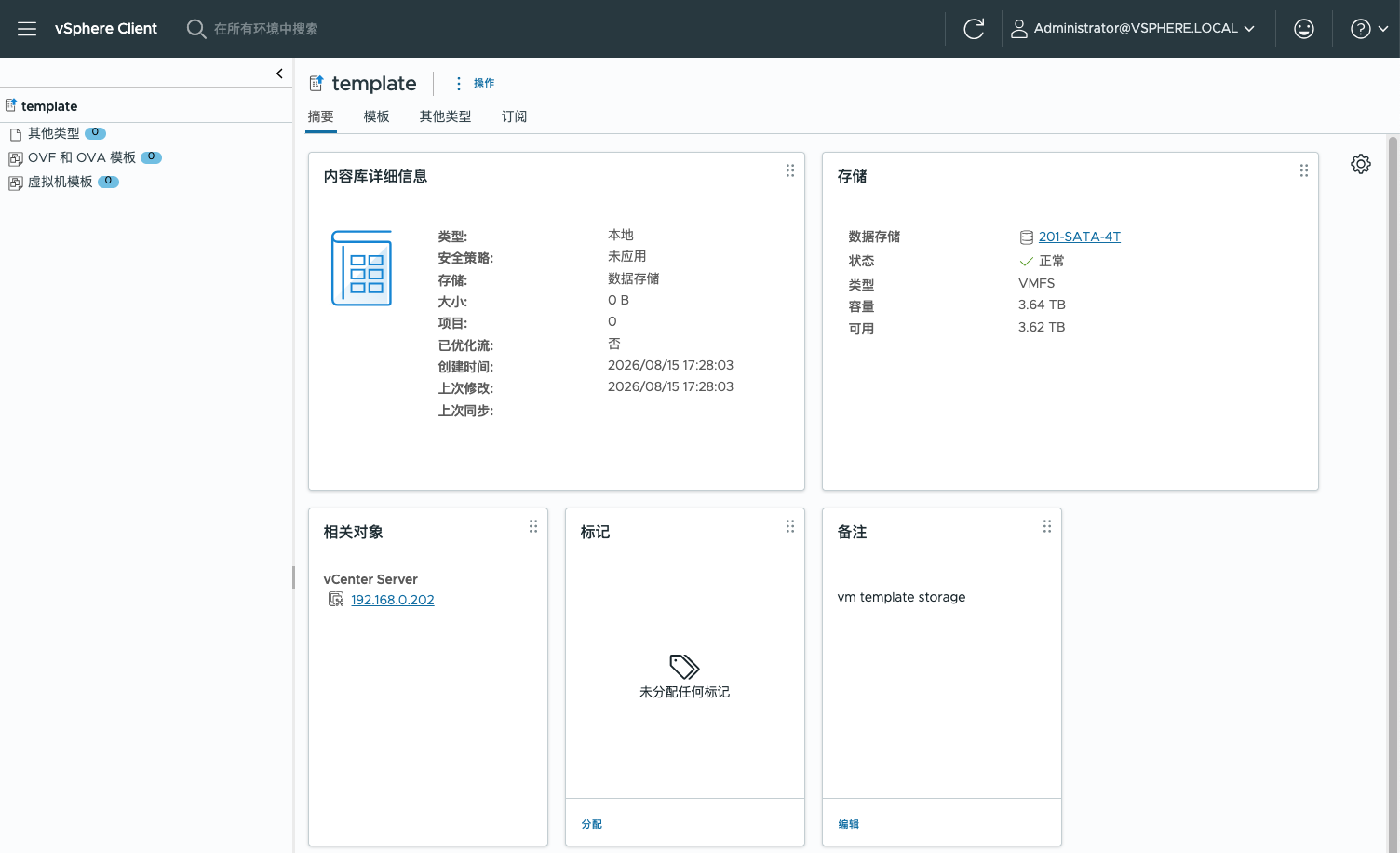Open the hamburger navigation menu
The width and height of the screenshot is (1400, 853).
(x=27, y=29)
